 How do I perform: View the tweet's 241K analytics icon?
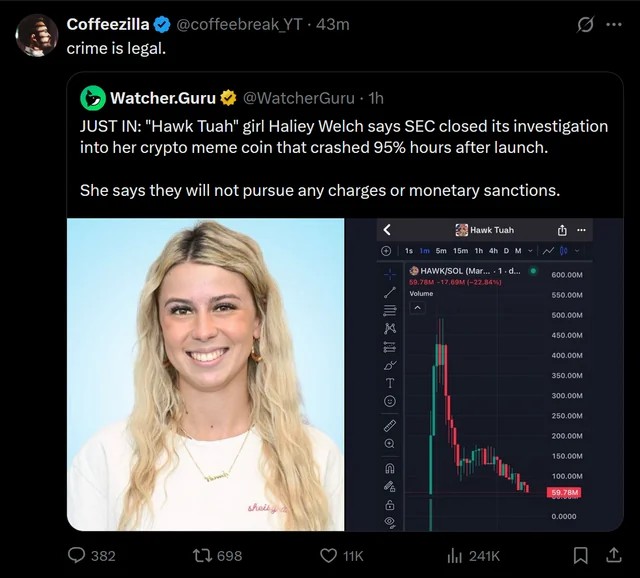(x=455, y=555)
